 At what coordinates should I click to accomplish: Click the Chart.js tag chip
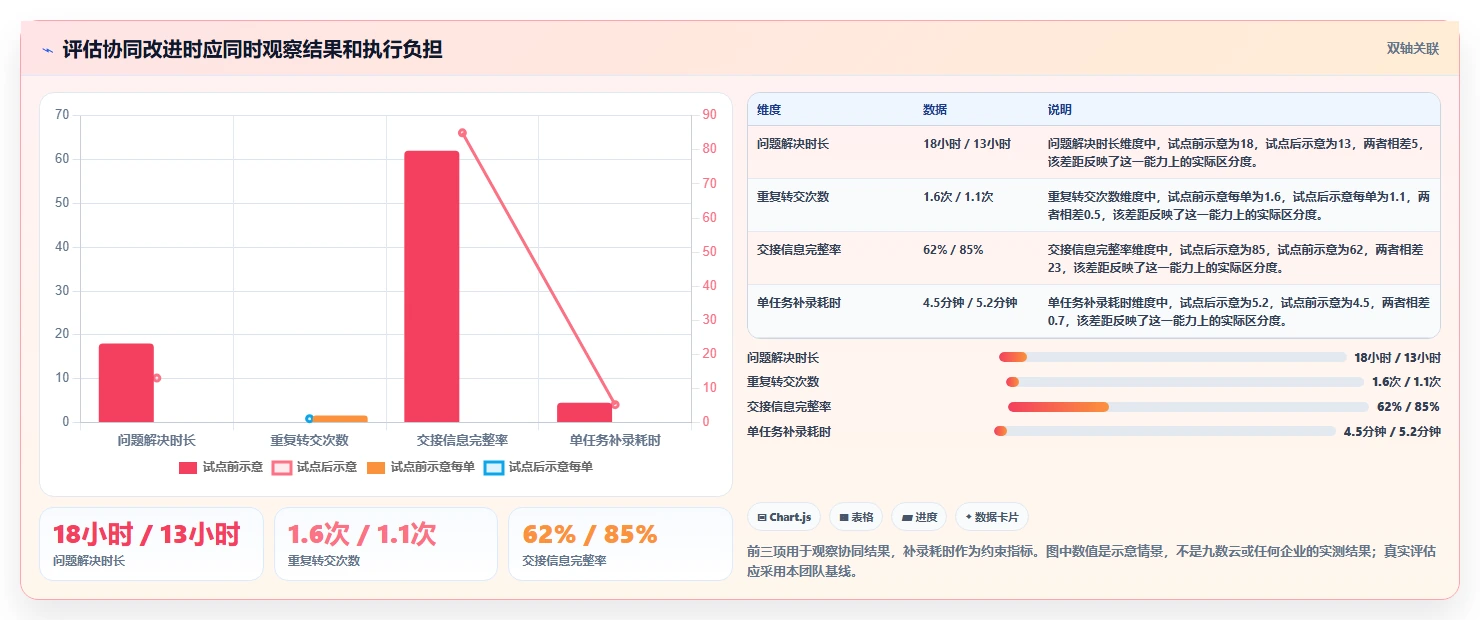784,517
